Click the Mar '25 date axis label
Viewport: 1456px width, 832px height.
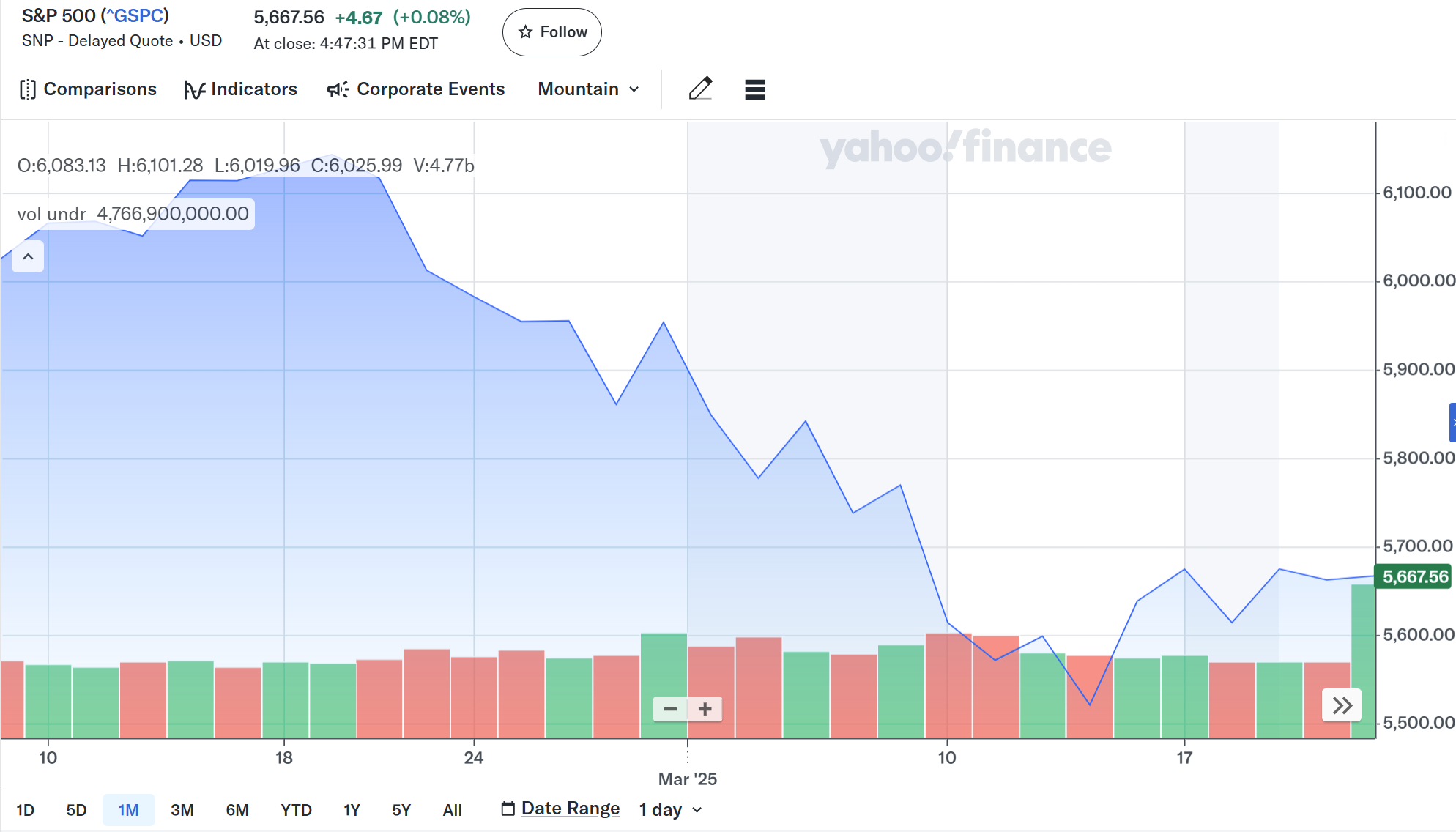pyautogui.click(x=687, y=779)
